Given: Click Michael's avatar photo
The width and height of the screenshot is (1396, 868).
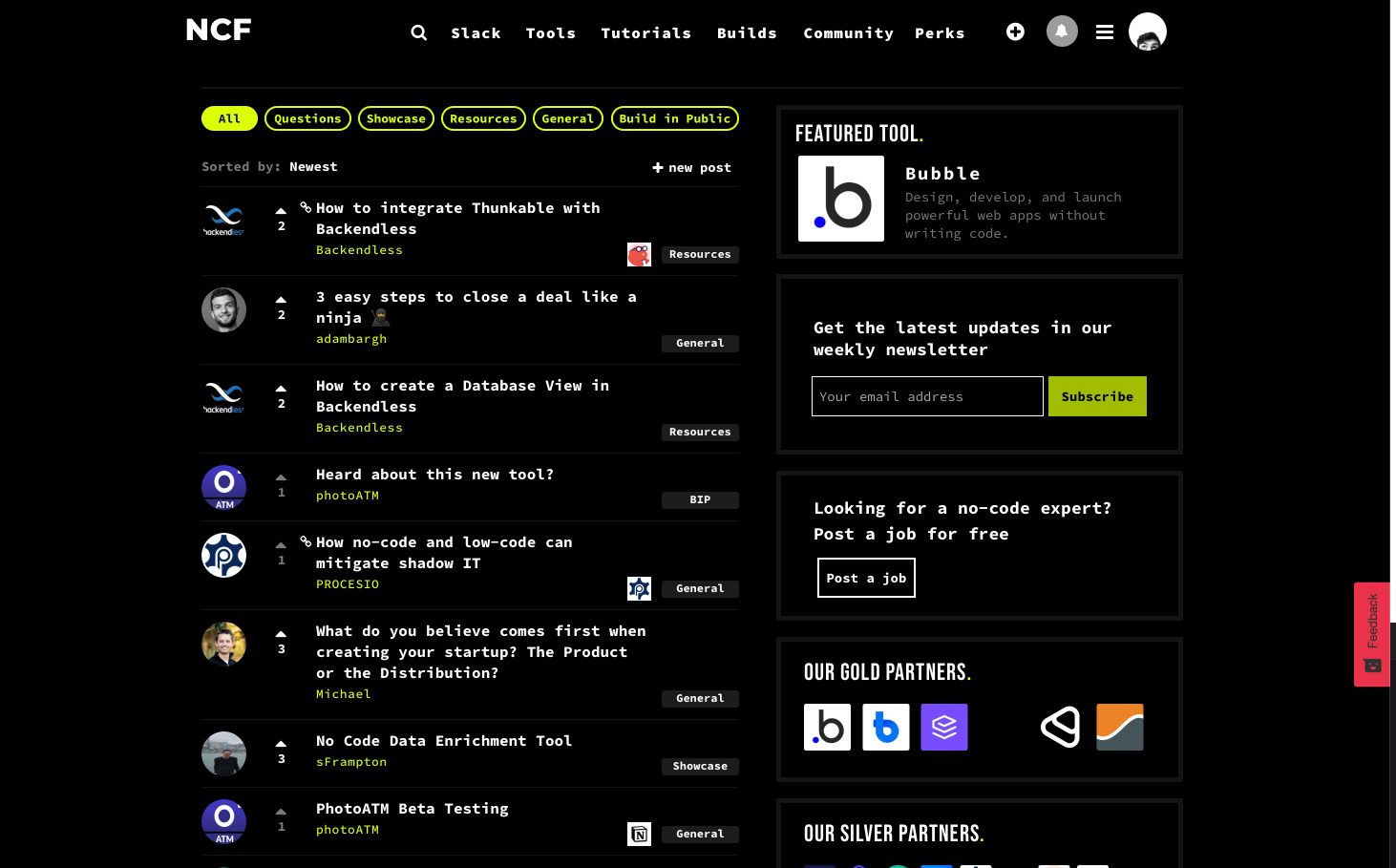Looking at the screenshot, I should (223, 644).
